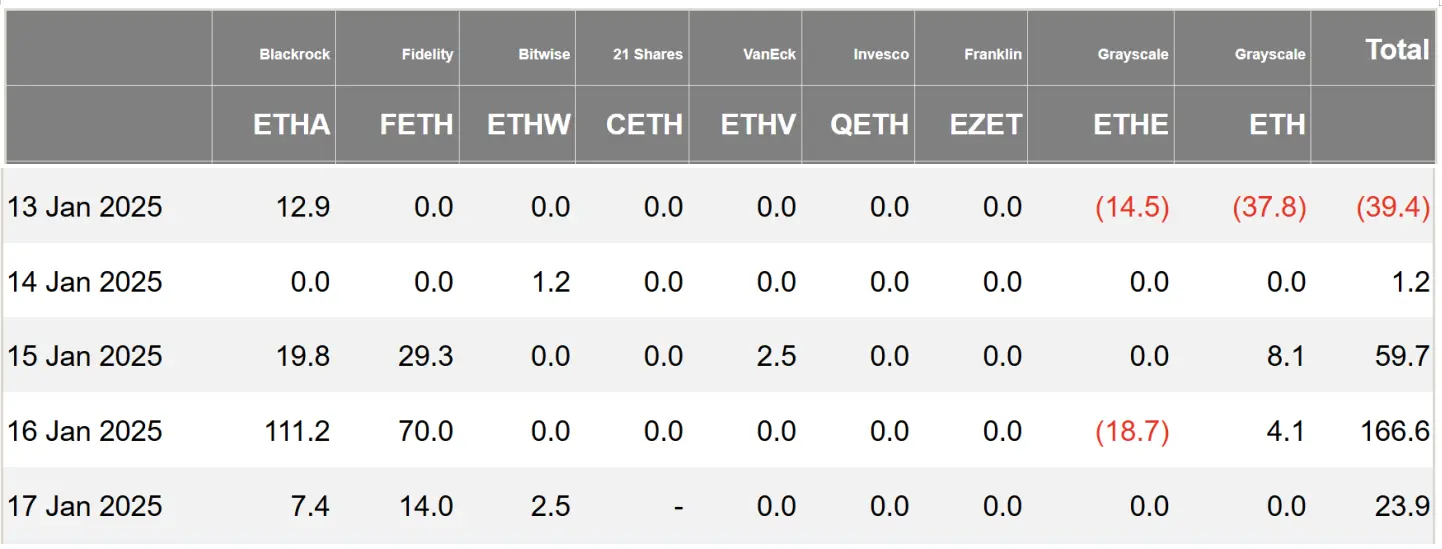Click the Franklin column header
The height and width of the screenshot is (549, 1442).
click(992, 54)
